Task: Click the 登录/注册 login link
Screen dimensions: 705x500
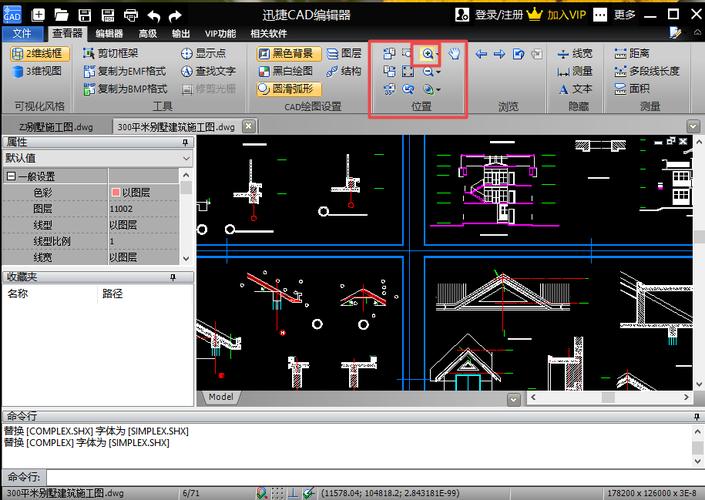Action: [x=500, y=15]
